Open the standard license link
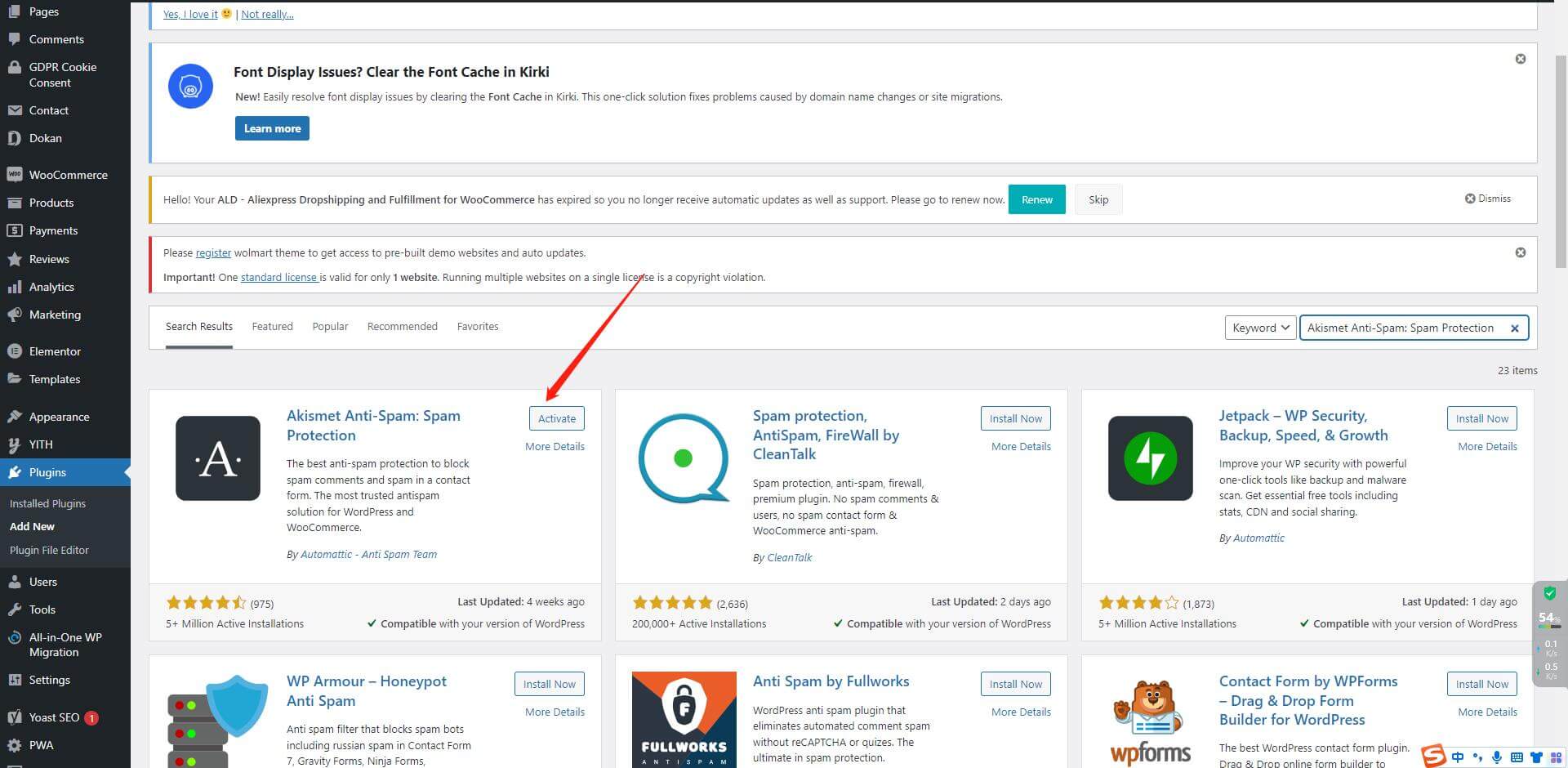Viewport: 1568px width, 768px height. point(278,277)
